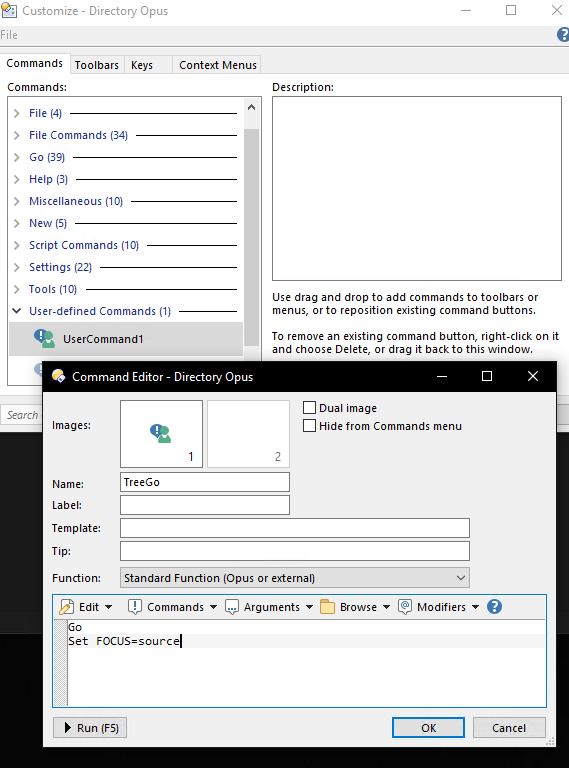Switch to the Toolbars tab
569x768 pixels.
(97, 65)
